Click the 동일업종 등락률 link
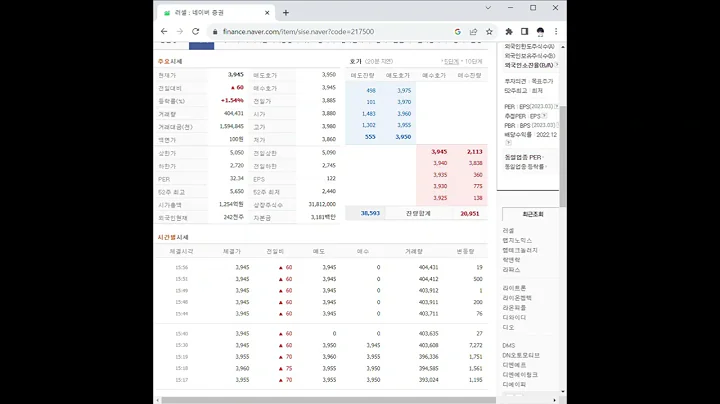This screenshot has height=404, width=720. click(524, 167)
